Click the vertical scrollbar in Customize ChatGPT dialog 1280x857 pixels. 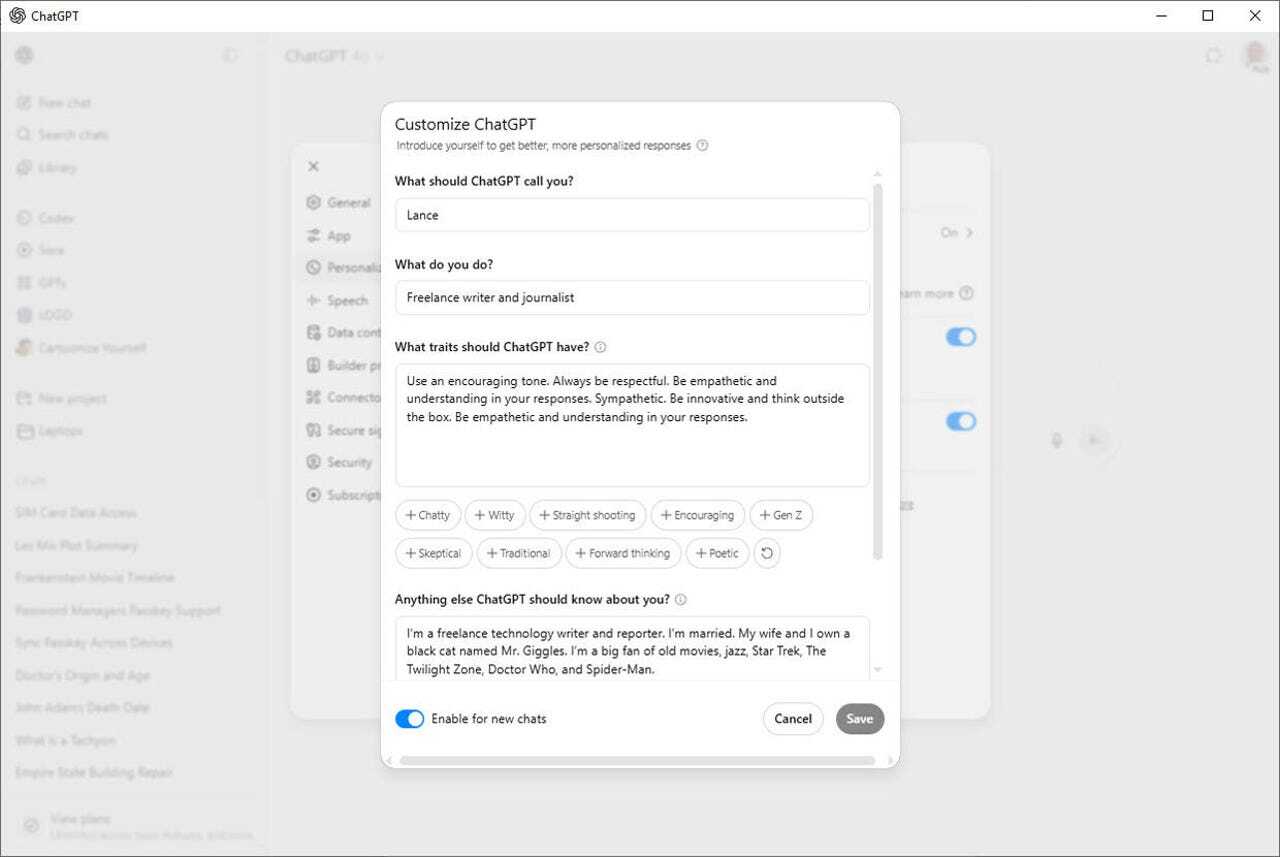pyautogui.click(x=878, y=371)
